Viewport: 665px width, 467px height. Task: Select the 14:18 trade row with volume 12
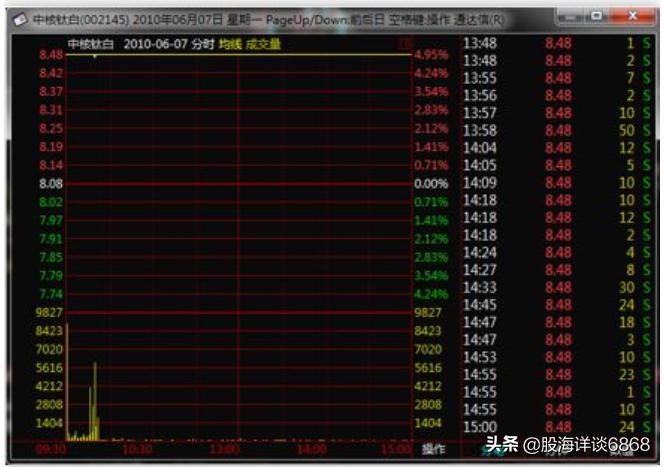point(556,218)
